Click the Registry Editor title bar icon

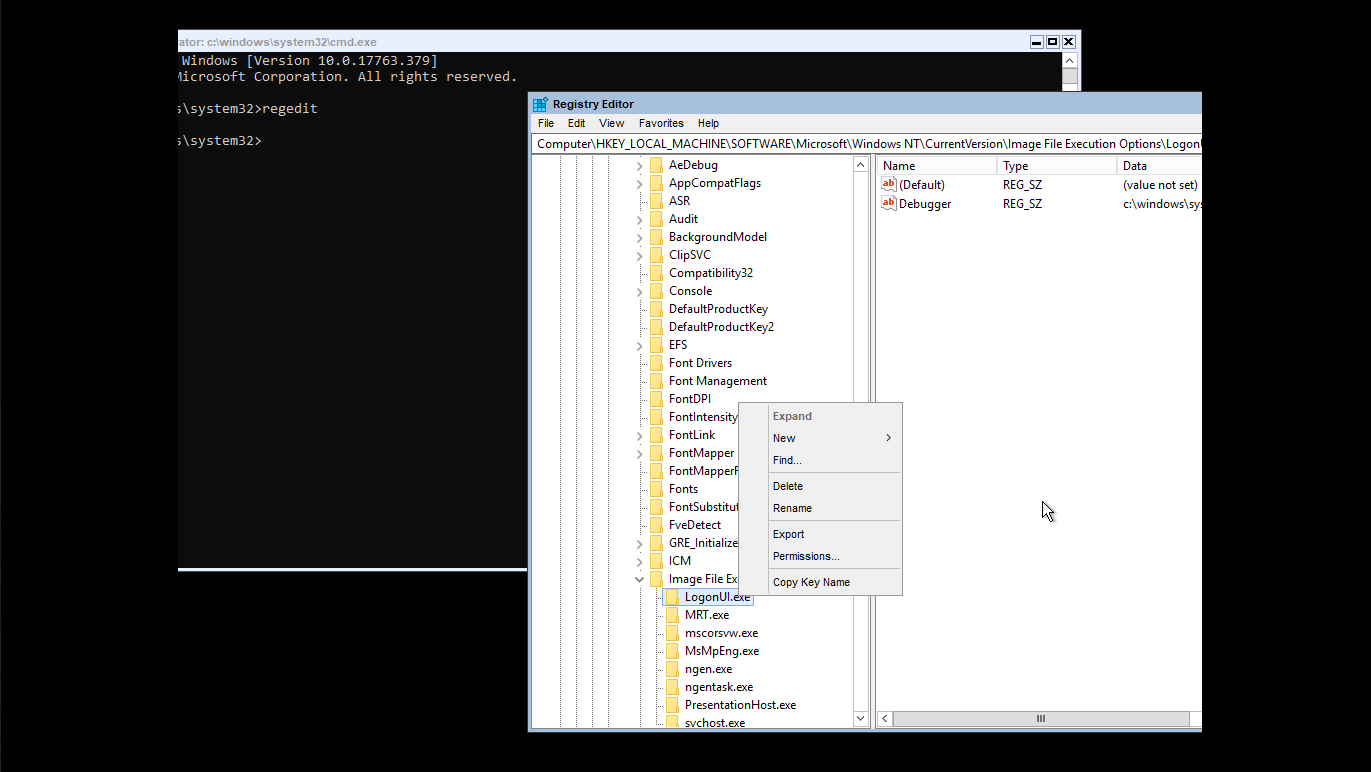[x=540, y=104]
